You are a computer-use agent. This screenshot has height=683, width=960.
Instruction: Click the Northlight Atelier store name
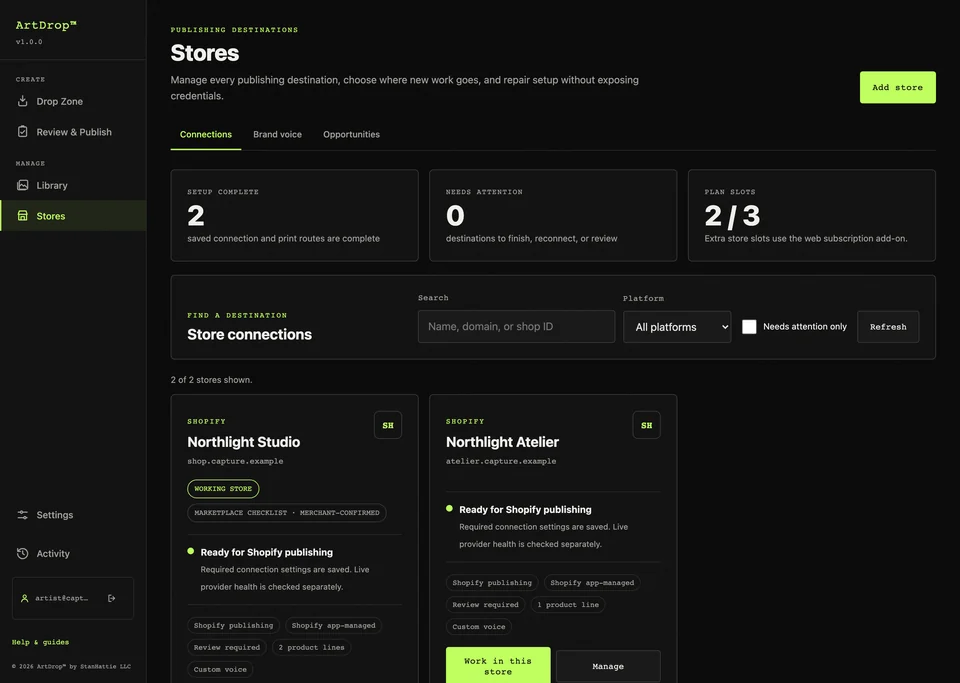pos(502,442)
